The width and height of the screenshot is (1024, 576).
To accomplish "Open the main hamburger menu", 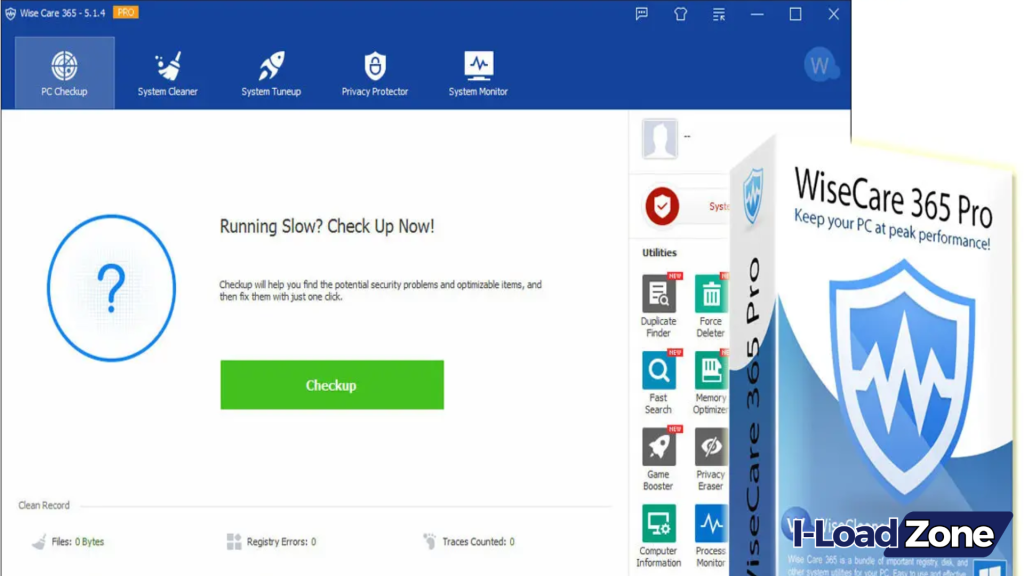I will [x=718, y=14].
